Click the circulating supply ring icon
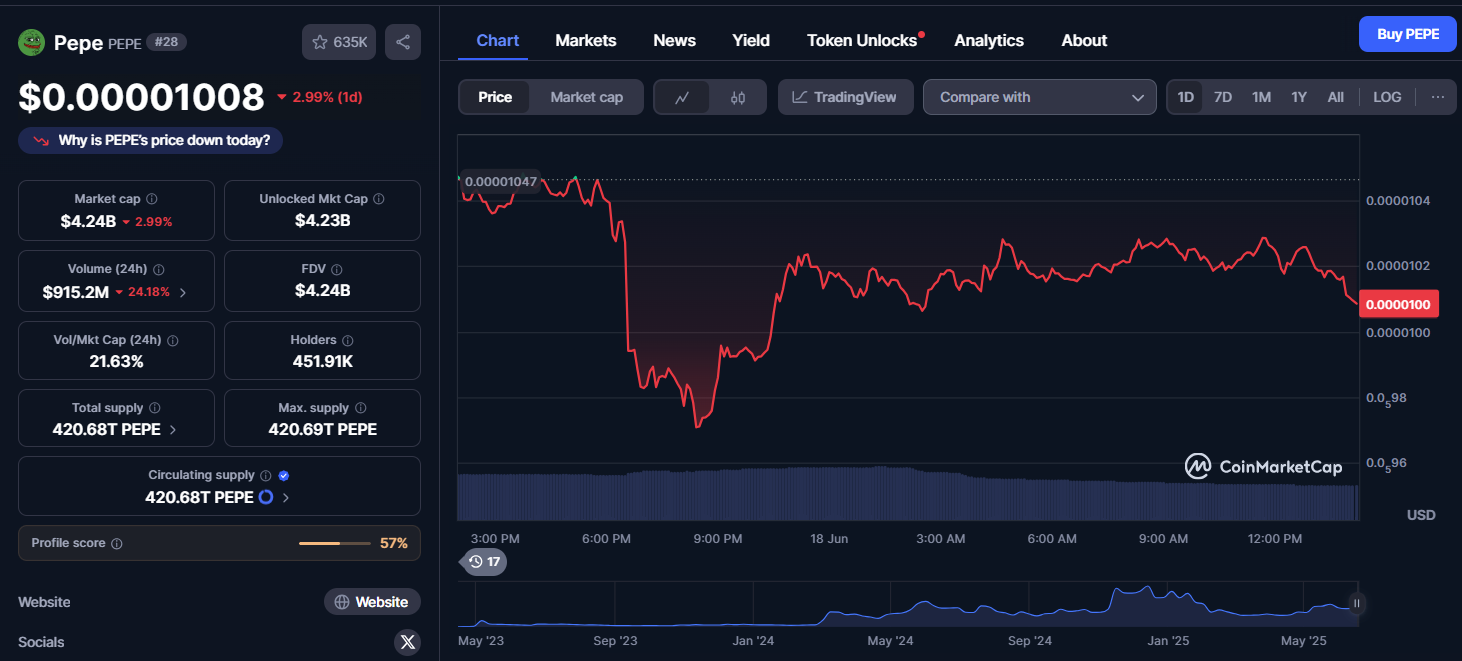 point(266,497)
